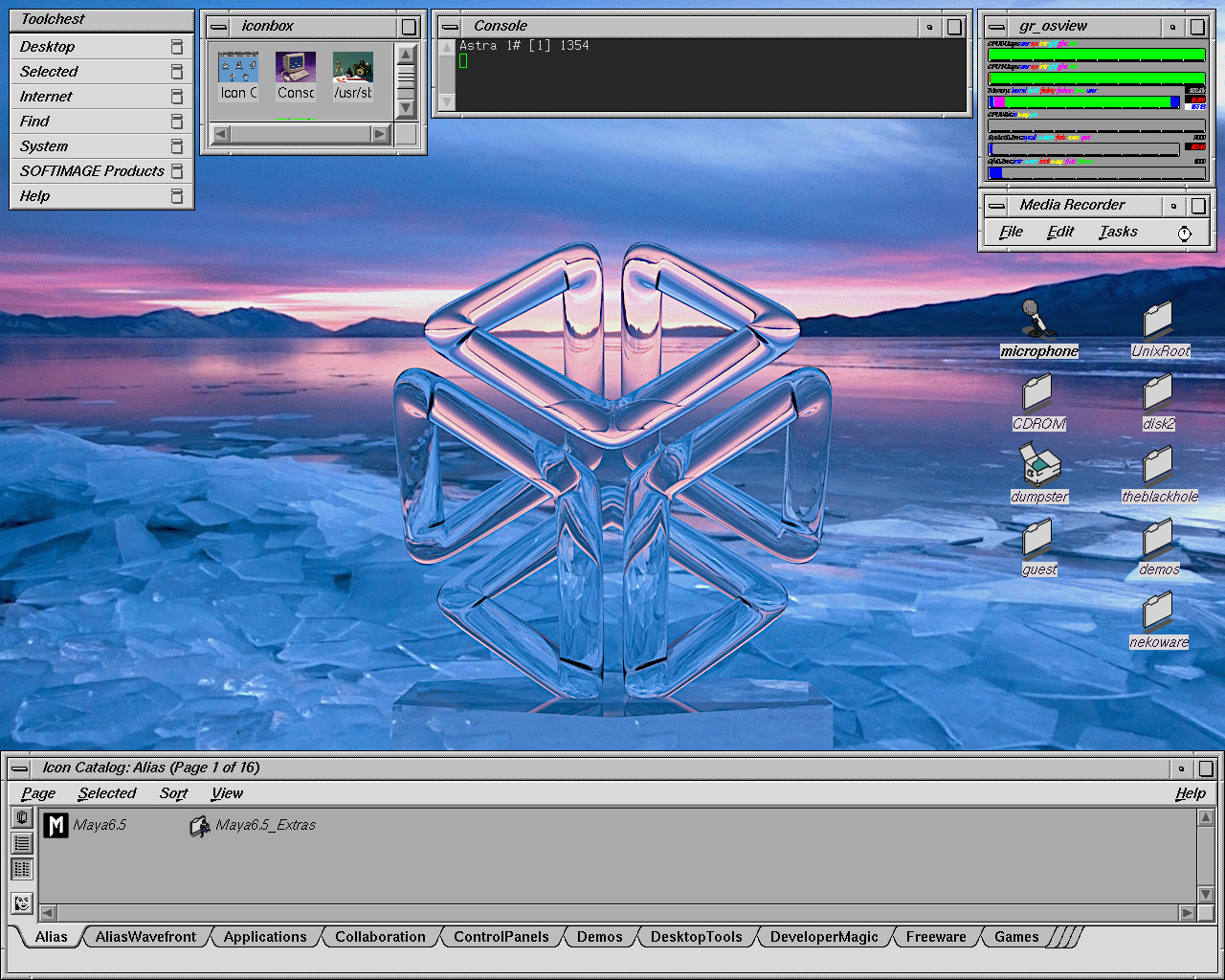The width and height of the screenshot is (1225, 980).
Task: Open the Console window menu button
Action: coord(450,27)
